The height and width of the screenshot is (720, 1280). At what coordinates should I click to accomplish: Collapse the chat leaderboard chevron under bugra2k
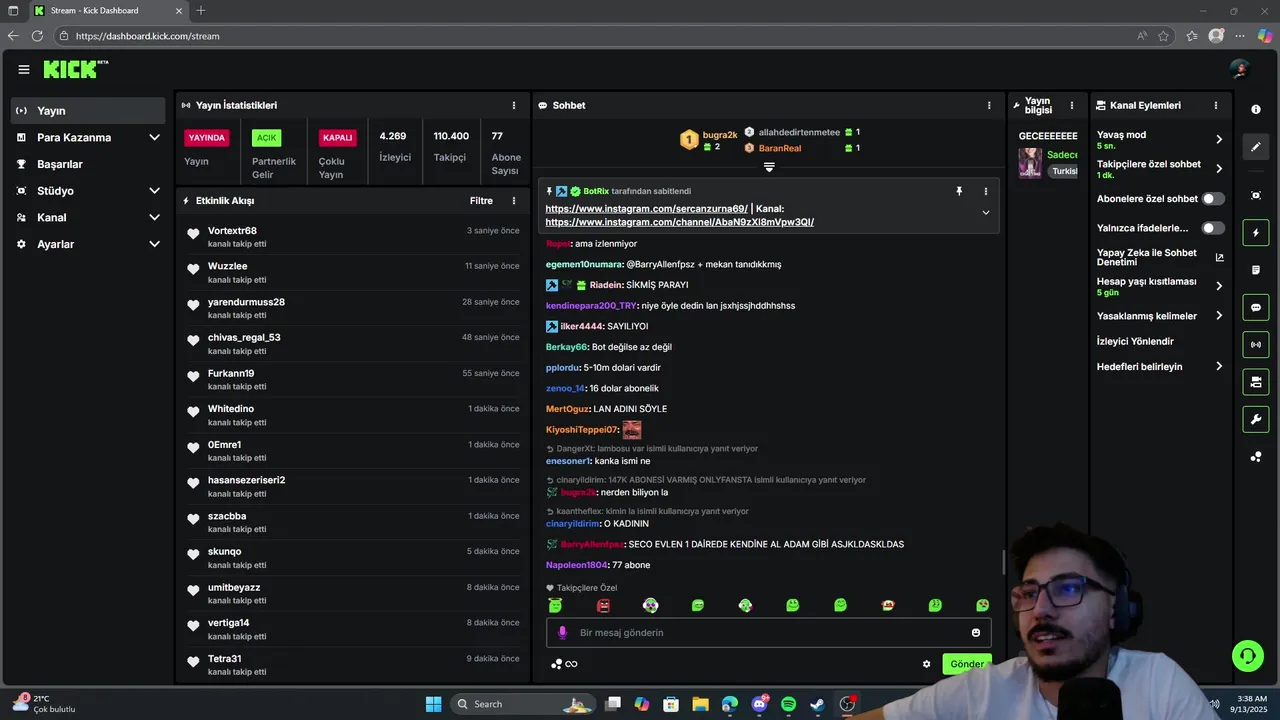click(769, 167)
